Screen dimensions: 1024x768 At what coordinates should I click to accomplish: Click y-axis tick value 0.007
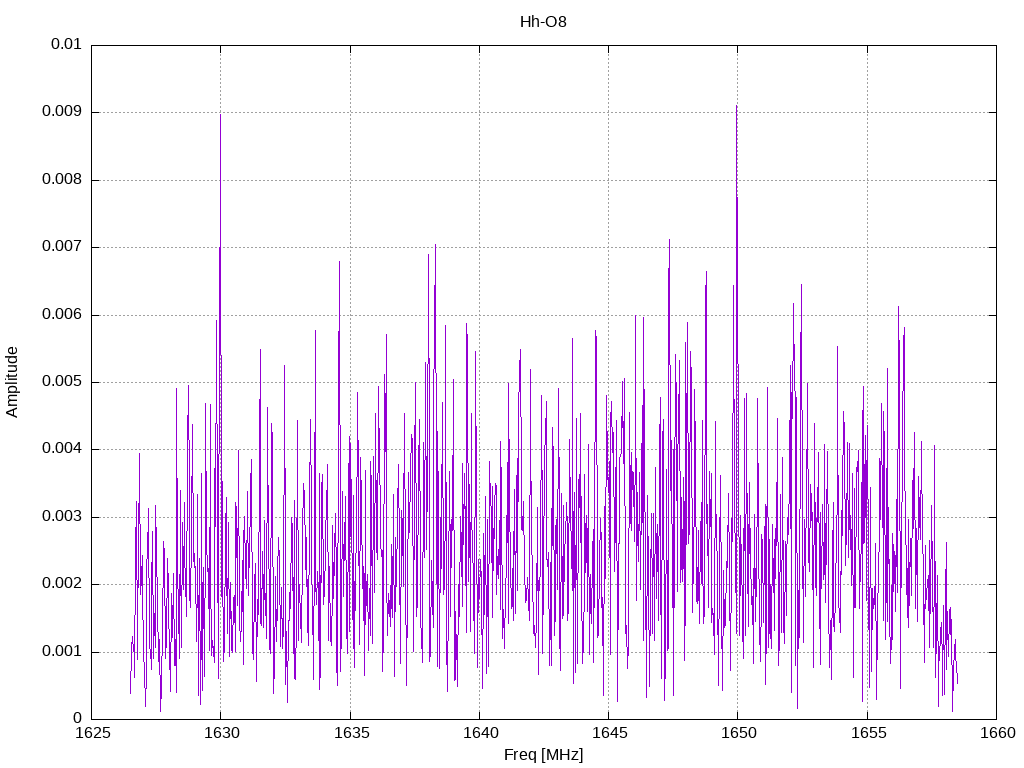(61, 246)
